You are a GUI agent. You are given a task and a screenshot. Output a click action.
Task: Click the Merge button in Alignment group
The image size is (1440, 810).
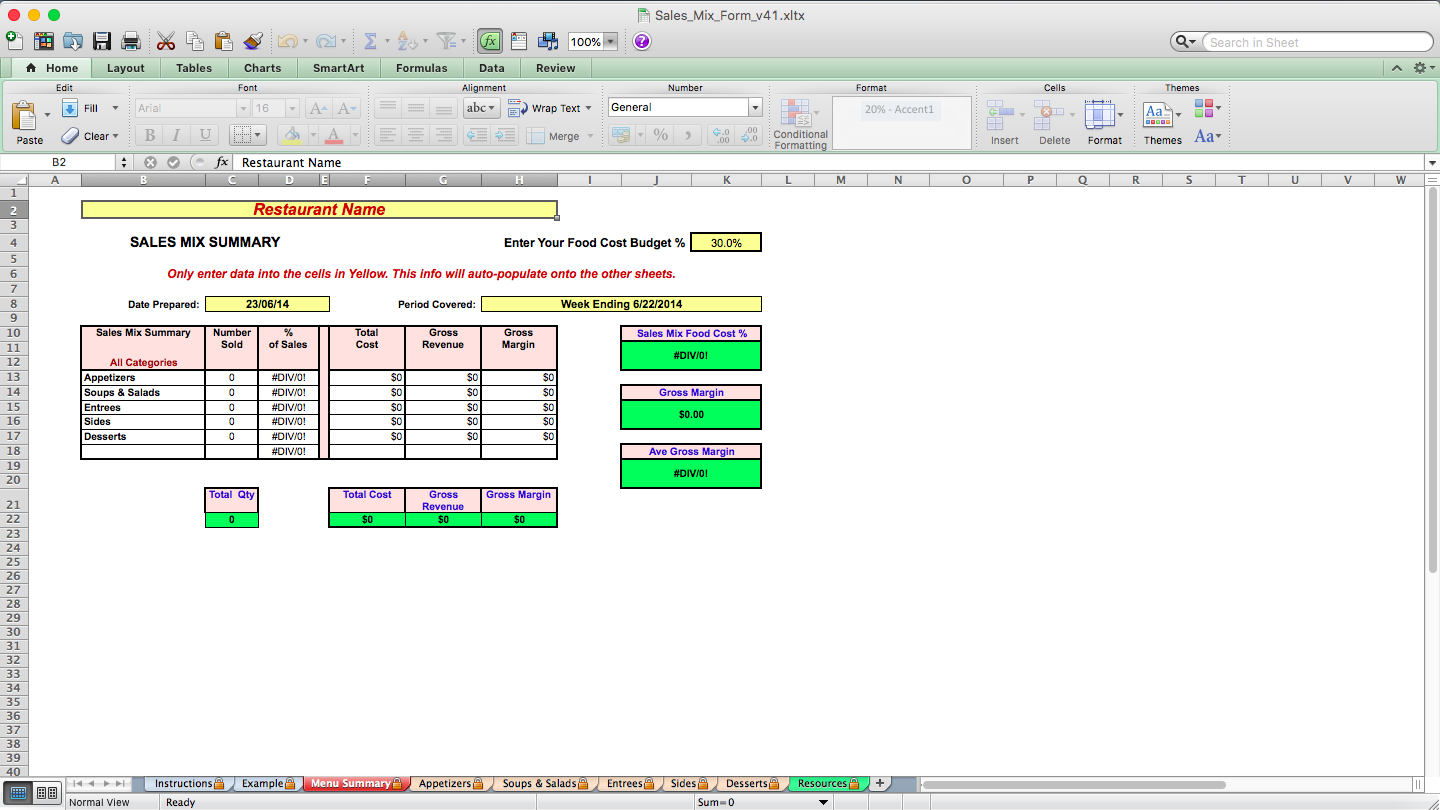point(553,136)
